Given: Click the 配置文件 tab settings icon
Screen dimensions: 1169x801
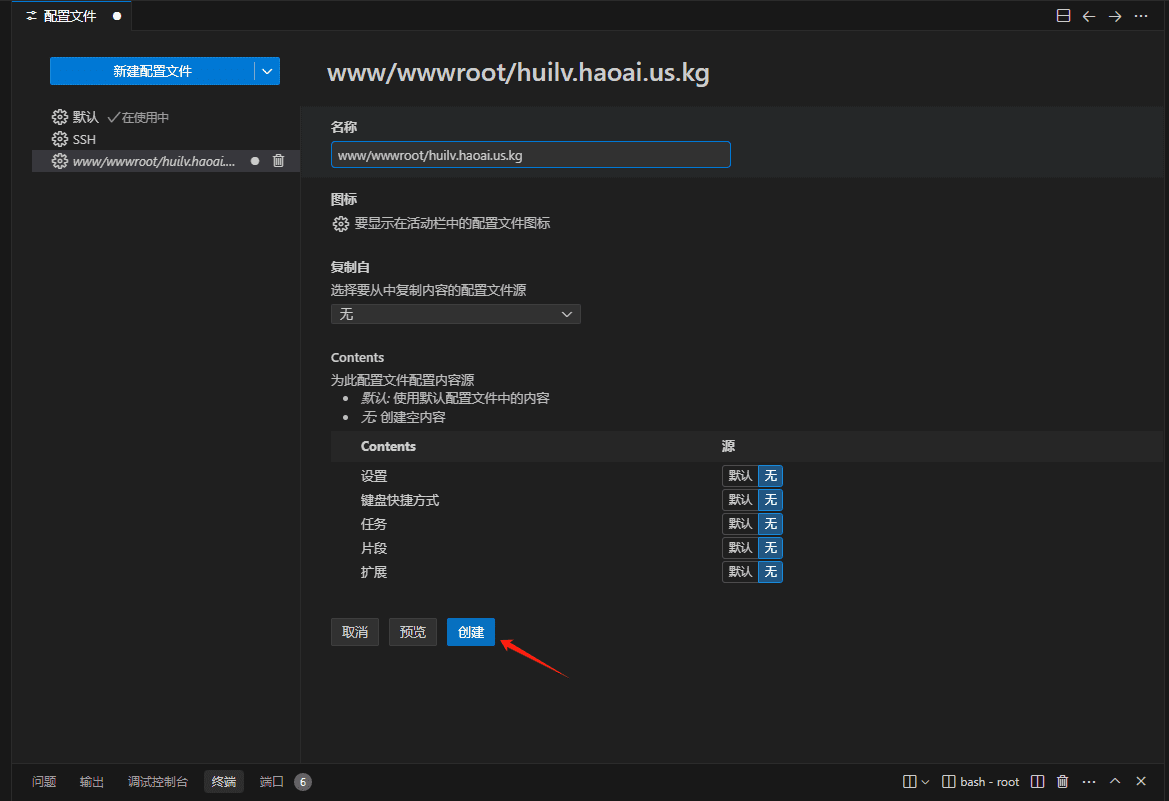Looking at the screenshot, I should (31, 16).
